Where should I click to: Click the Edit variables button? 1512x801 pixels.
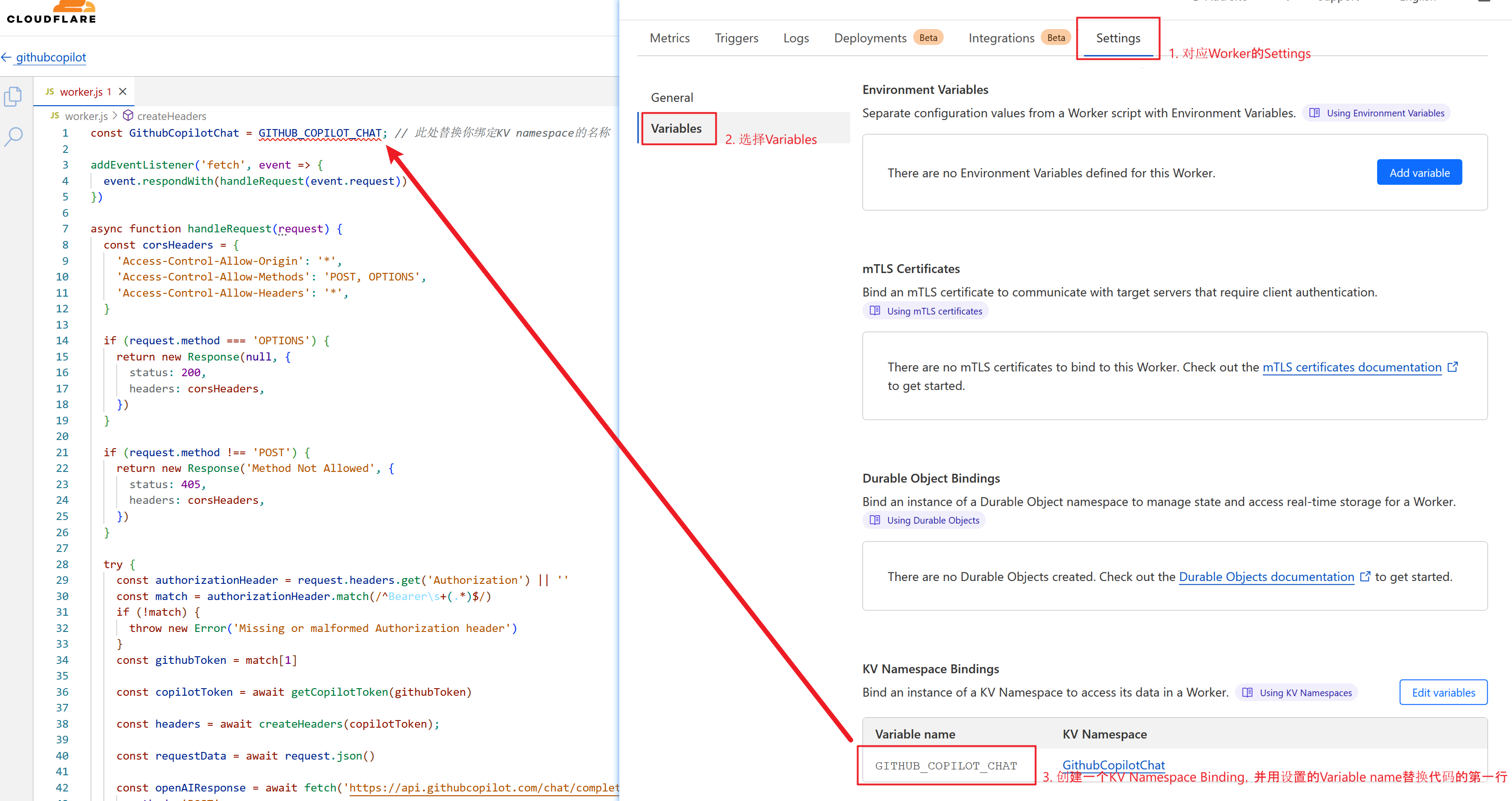click(1443, 692)
